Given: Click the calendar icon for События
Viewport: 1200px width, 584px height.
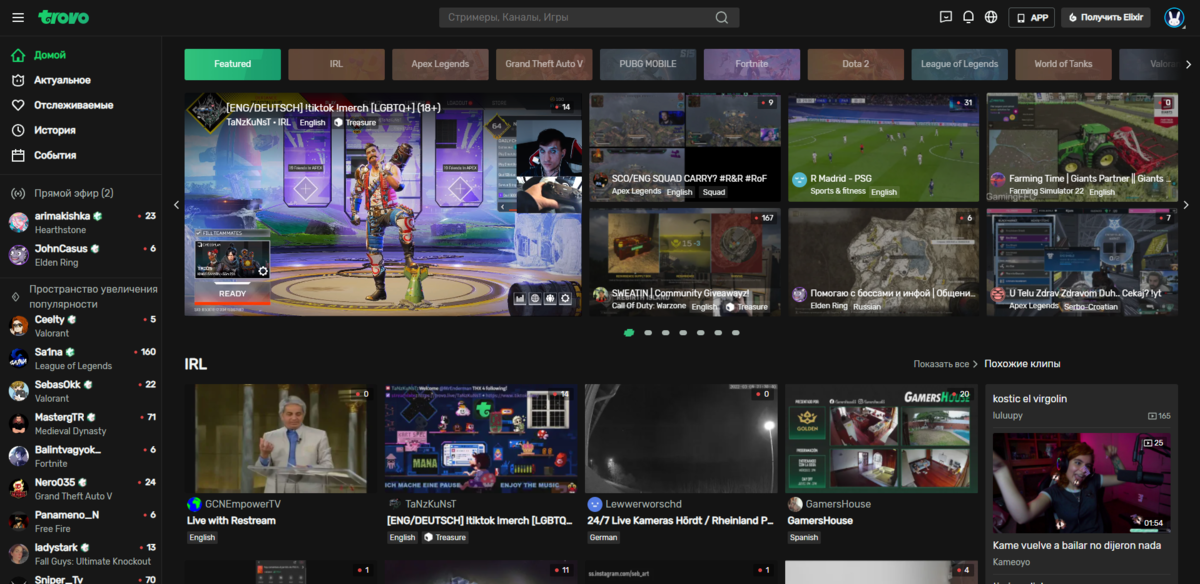Looking at the screenshot, I should 18,155.
